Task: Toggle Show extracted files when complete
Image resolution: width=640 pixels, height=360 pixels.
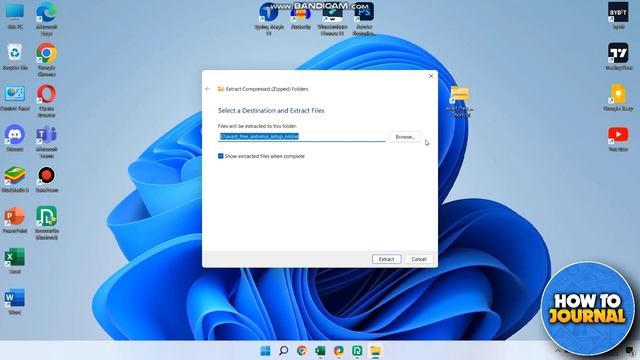Action: coord(220,156)
